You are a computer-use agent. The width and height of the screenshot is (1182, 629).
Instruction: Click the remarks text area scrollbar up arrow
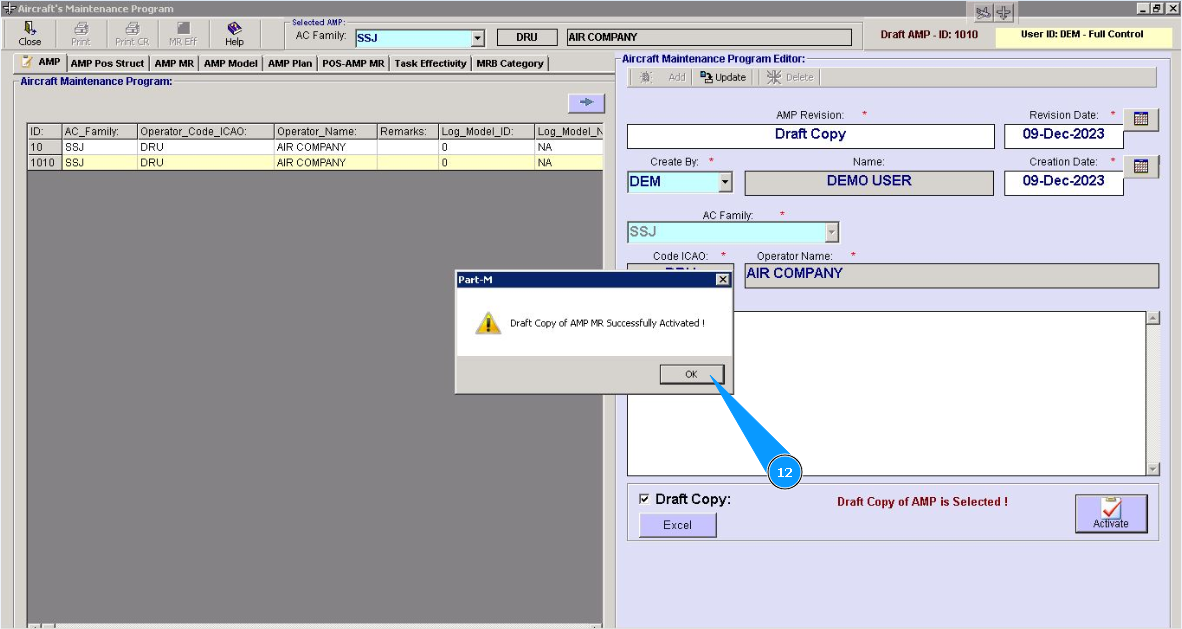pyautogui.click(x=1153, y=318)
